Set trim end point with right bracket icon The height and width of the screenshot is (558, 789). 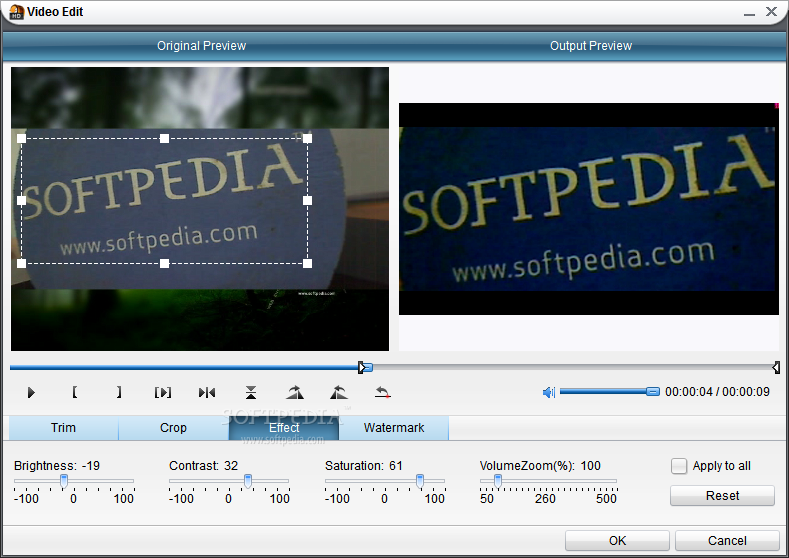119,392
